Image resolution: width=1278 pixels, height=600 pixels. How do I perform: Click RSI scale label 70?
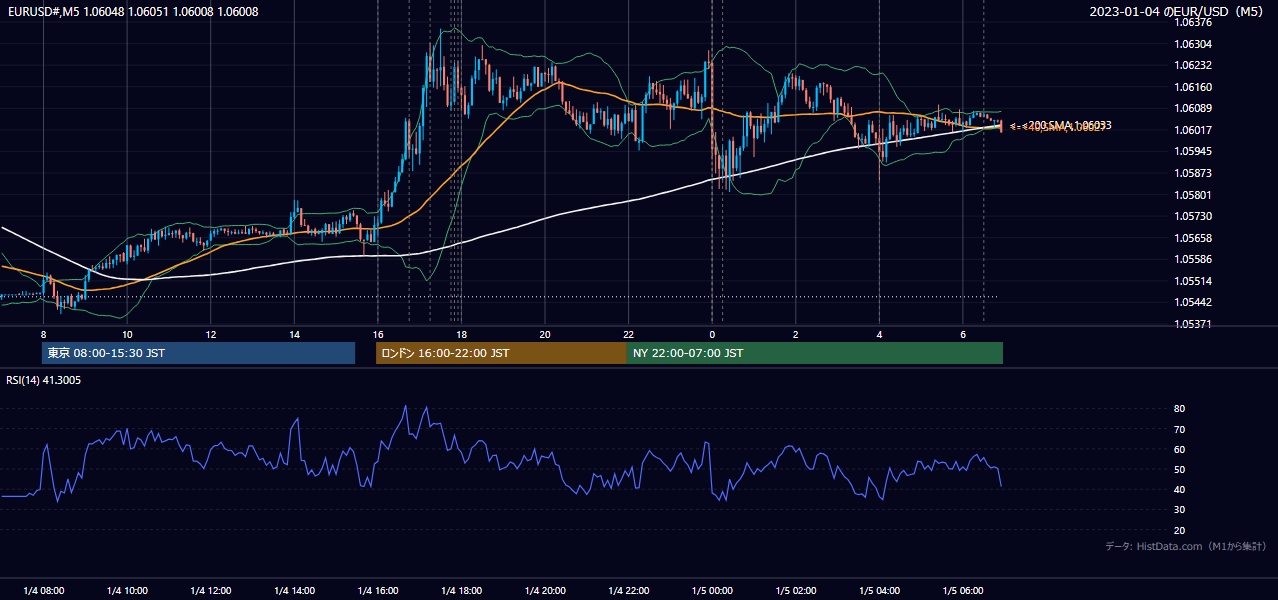click(1179, 429)
